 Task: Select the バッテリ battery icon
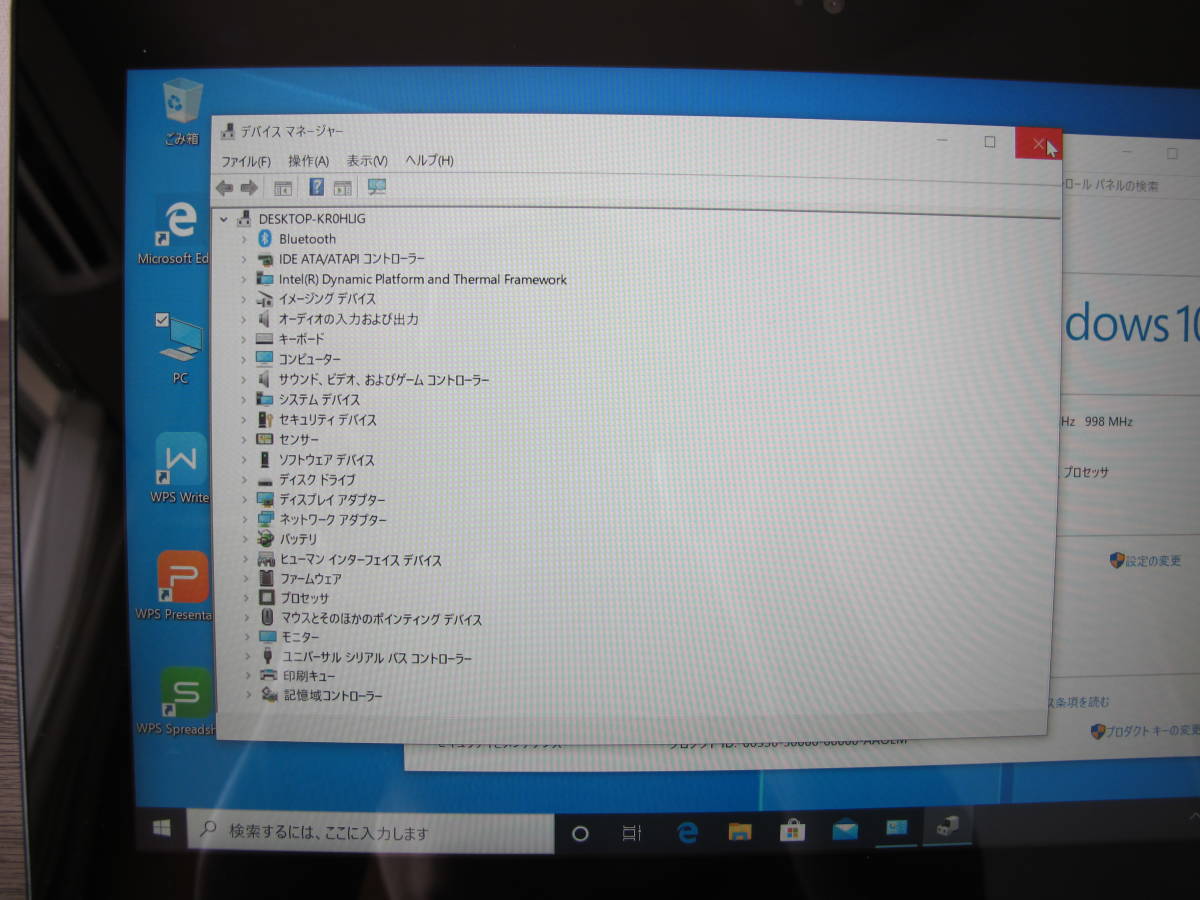pyautogui.click(x=265, y=538)
